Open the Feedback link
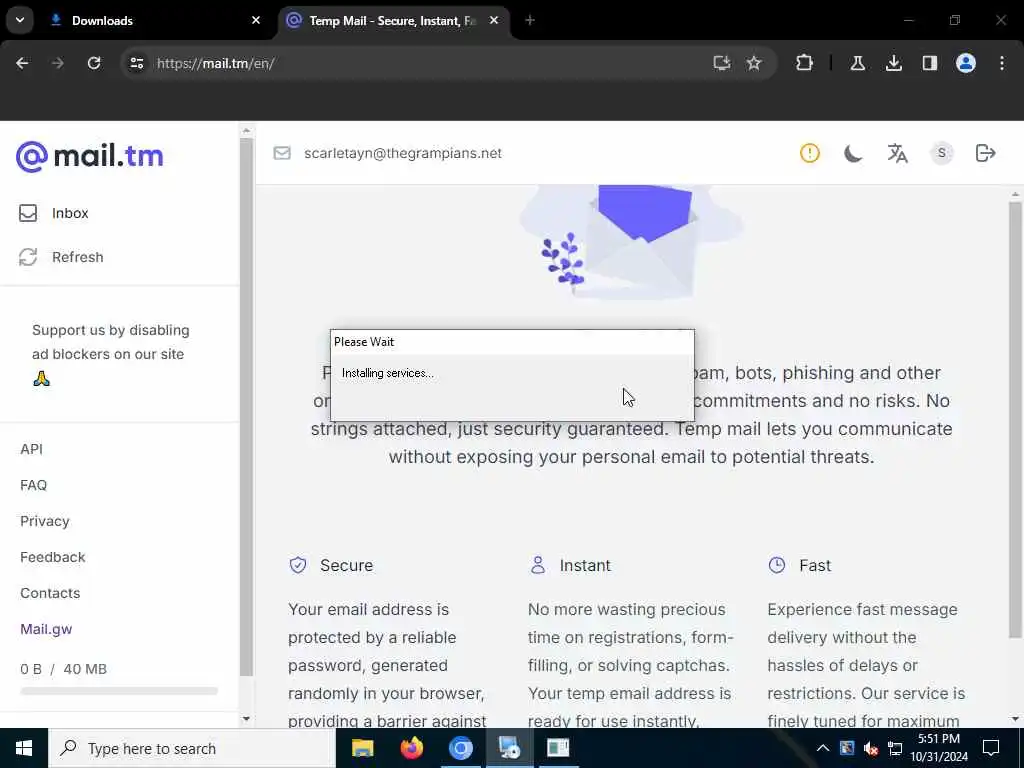Screen dimensions: 1024x768 (x=52, y=557)
